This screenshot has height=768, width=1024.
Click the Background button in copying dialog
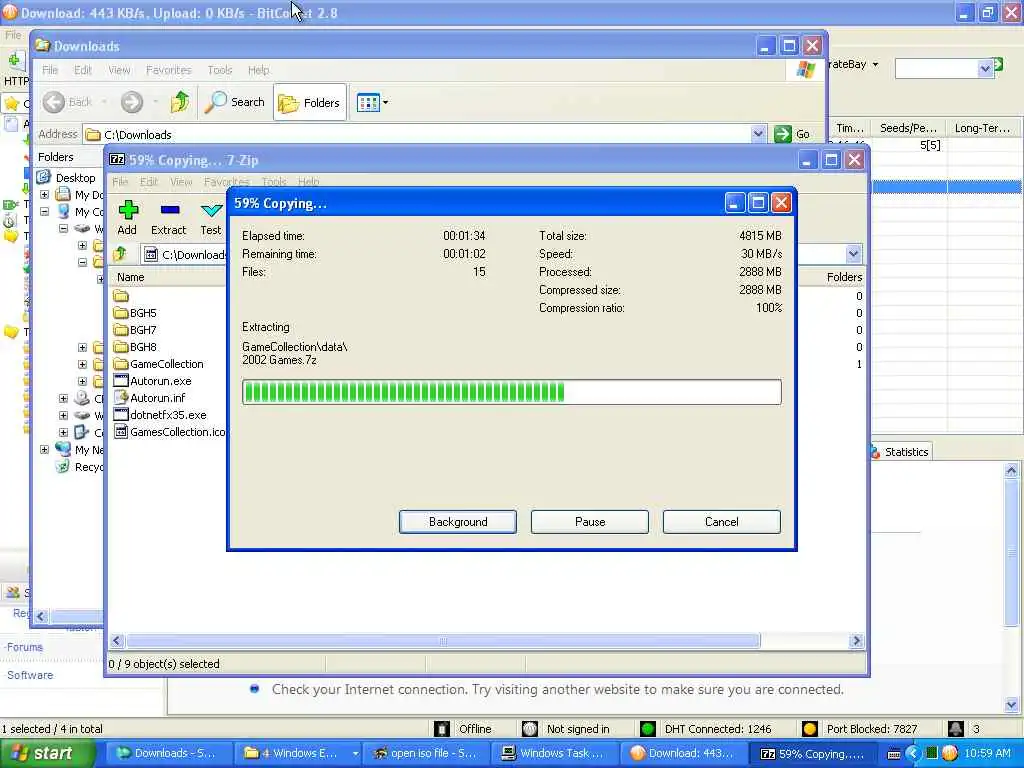[457, 522]
